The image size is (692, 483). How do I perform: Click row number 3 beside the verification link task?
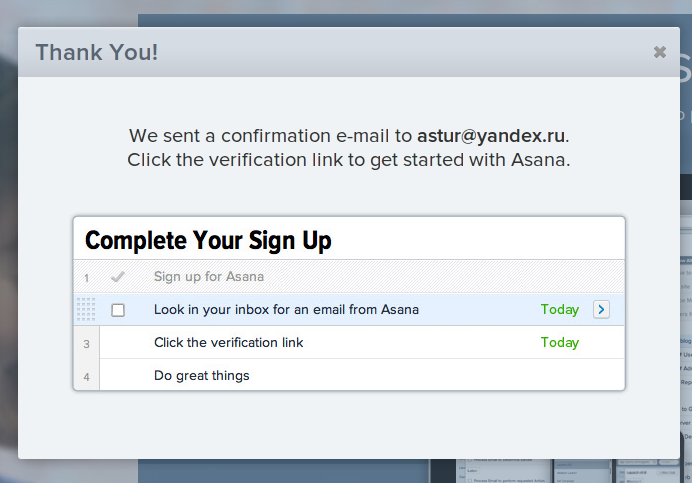coord(87,344)
